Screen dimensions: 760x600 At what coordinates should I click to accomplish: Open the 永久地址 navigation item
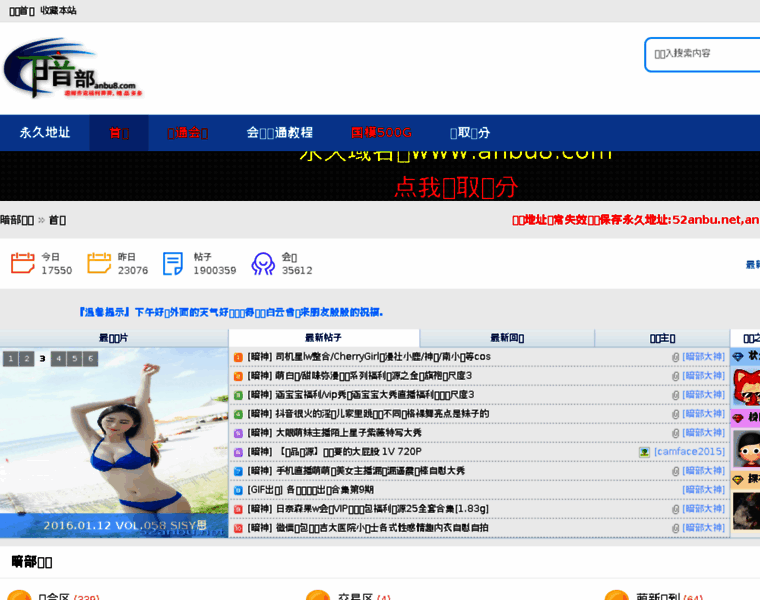45,133
